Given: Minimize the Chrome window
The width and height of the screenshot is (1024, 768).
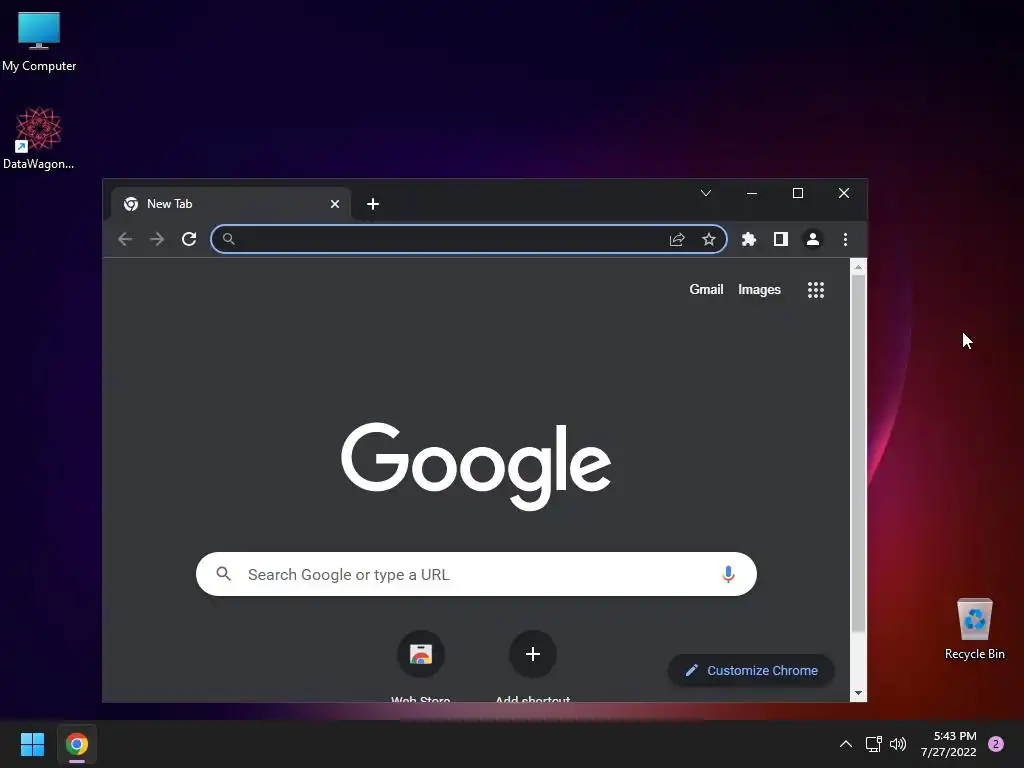Looking at the screenshot, I should click(x=752, y=193).
